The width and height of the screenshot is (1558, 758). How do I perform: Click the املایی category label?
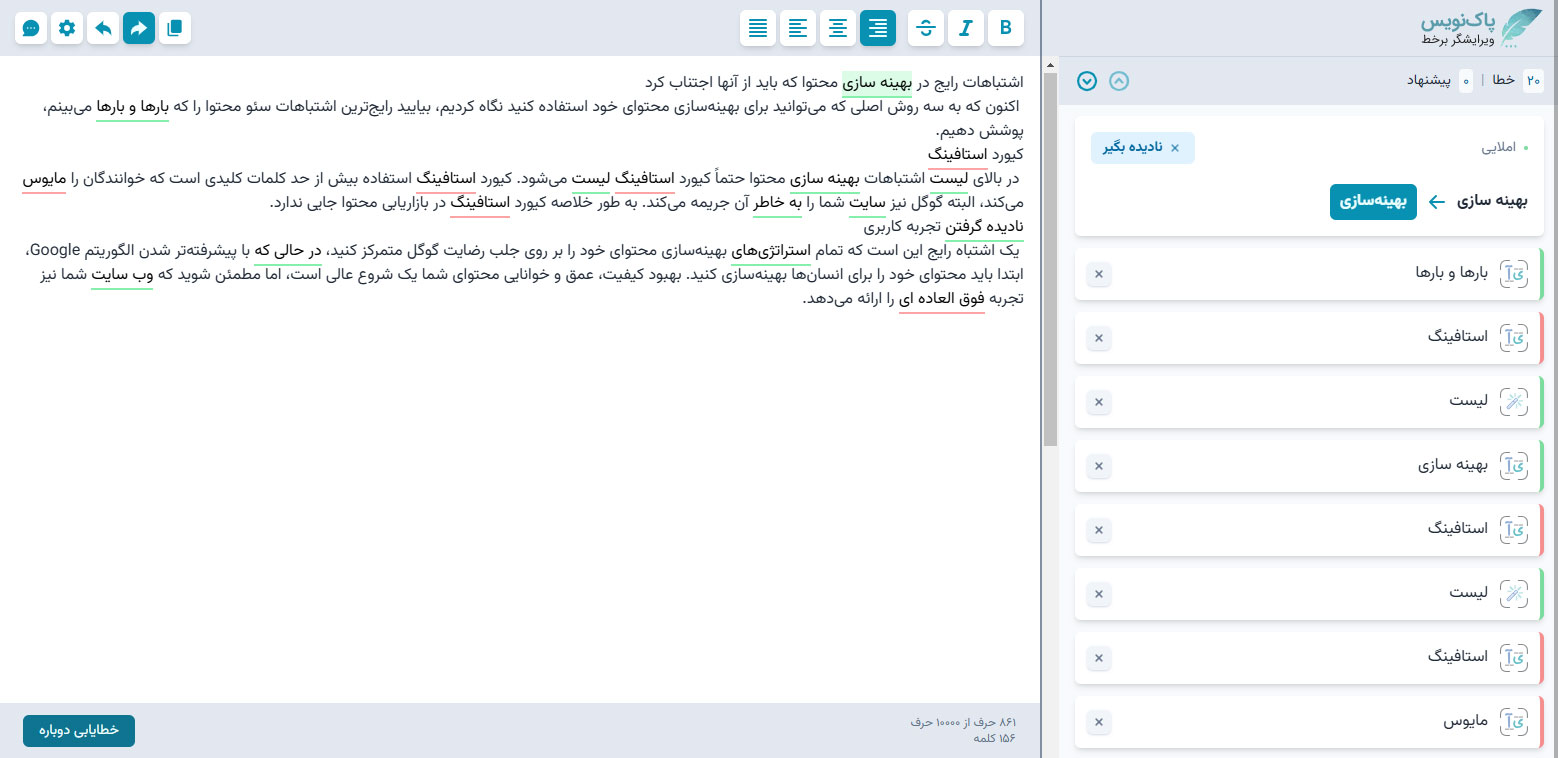(1498, 147)
